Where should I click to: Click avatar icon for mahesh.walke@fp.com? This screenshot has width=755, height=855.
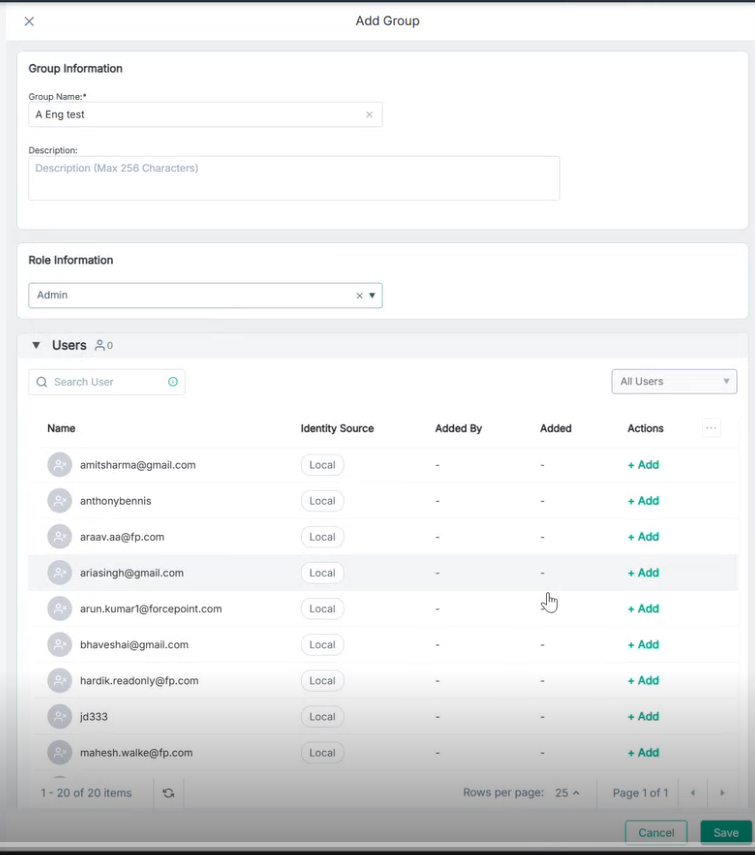pyautogui.click(x=59, y=753)
